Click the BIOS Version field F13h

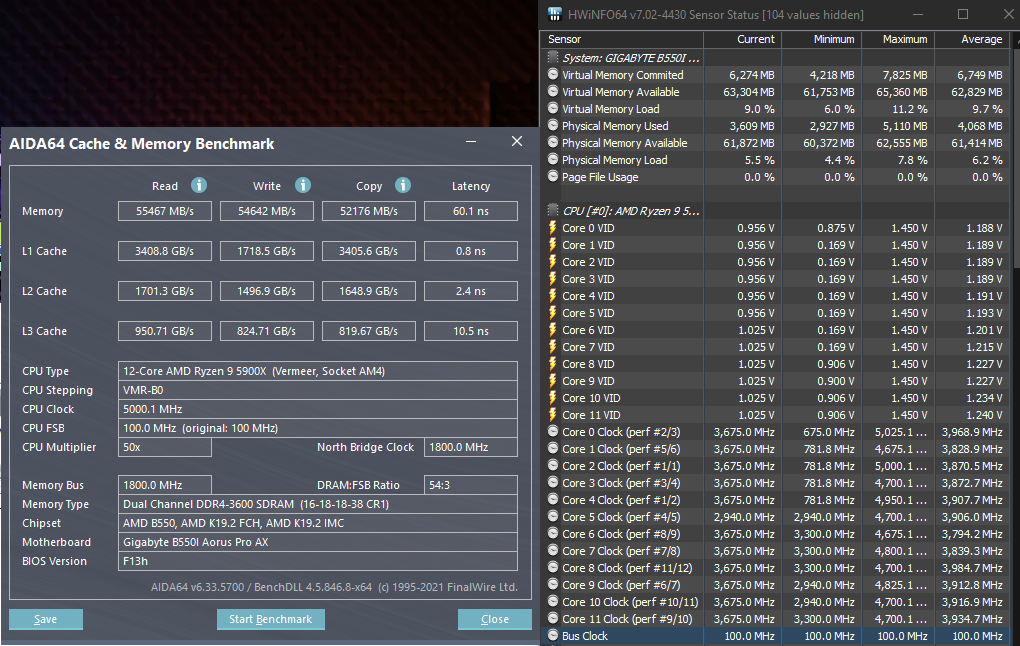coord(317,561)
